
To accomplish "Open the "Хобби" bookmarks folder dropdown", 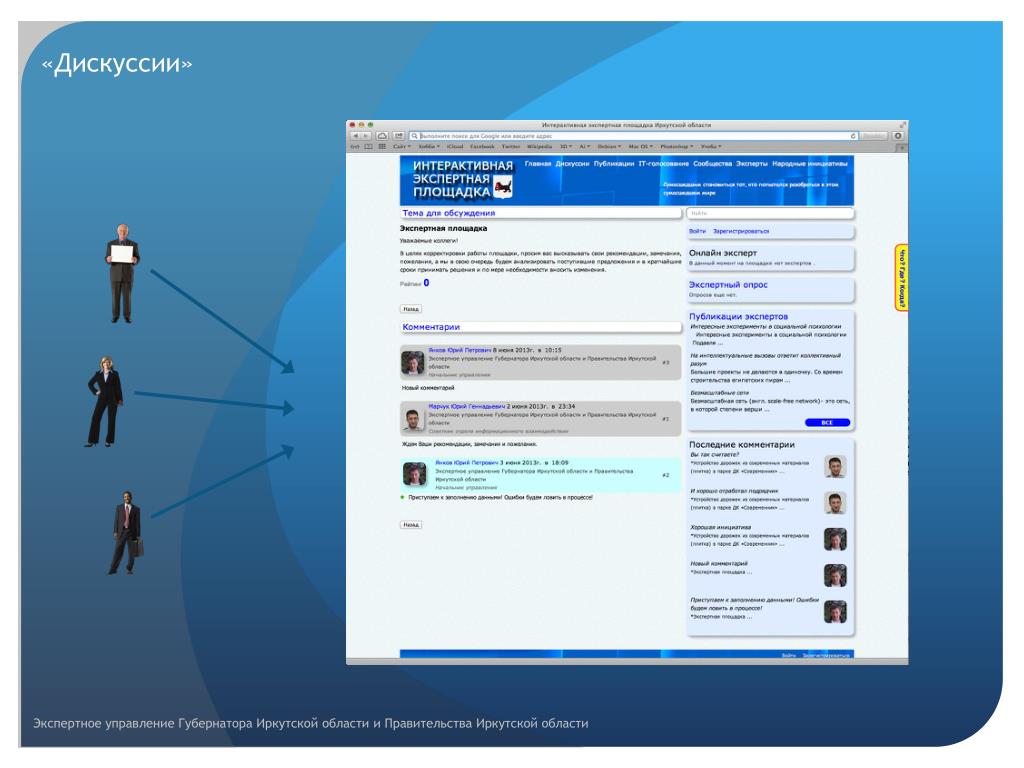I will (x=429, y=146).
